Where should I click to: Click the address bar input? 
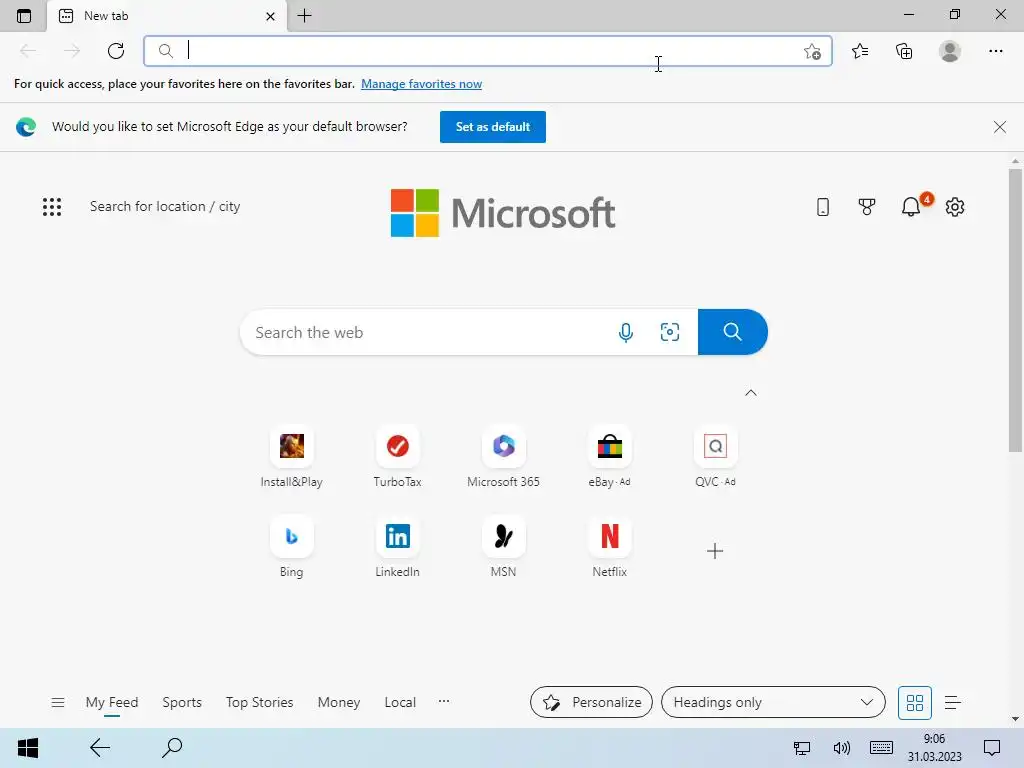coord(487,51)
